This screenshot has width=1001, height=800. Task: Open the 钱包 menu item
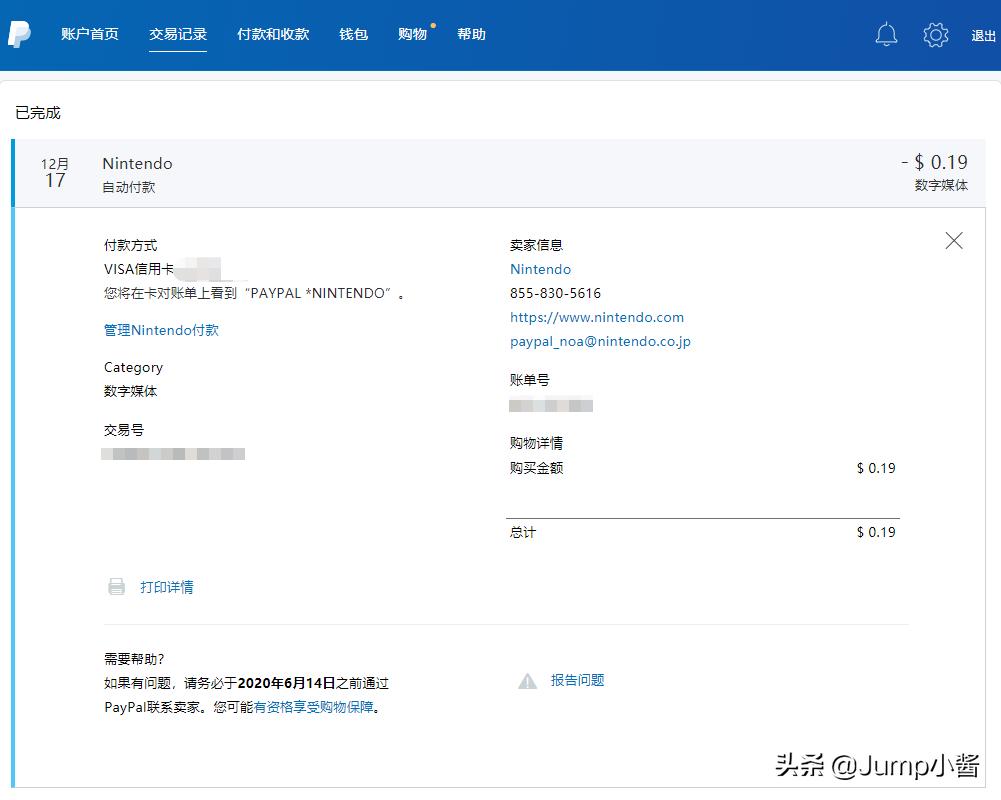[x=353, y=33]
